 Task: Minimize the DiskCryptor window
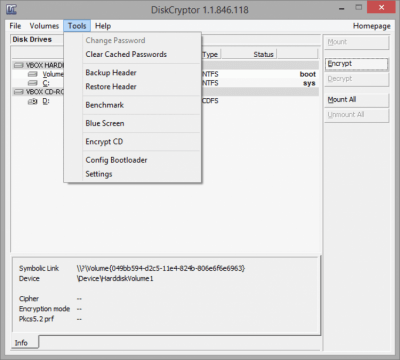(341, 9)
